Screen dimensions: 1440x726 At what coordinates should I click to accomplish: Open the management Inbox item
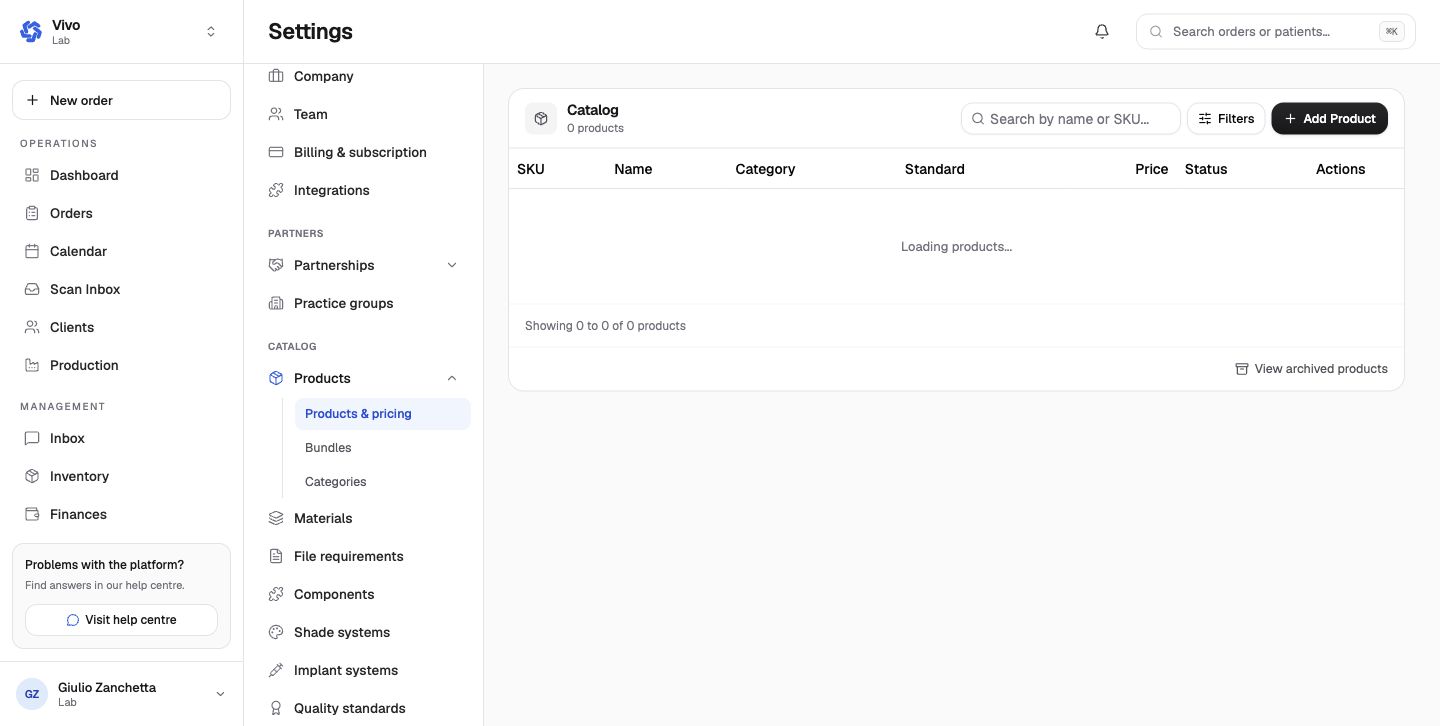(121, 438)
